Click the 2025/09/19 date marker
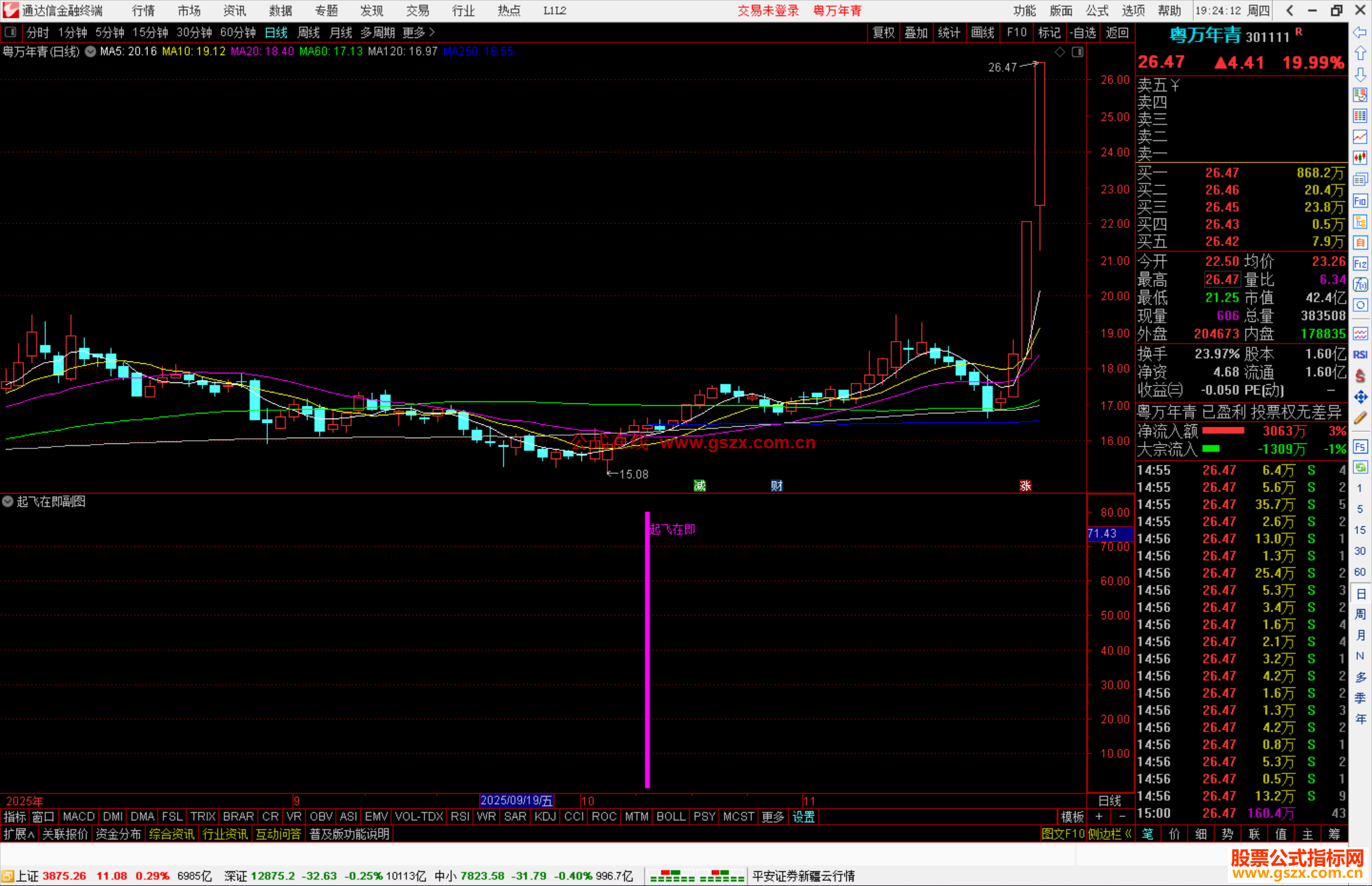1372x886 pixels. 516,800
